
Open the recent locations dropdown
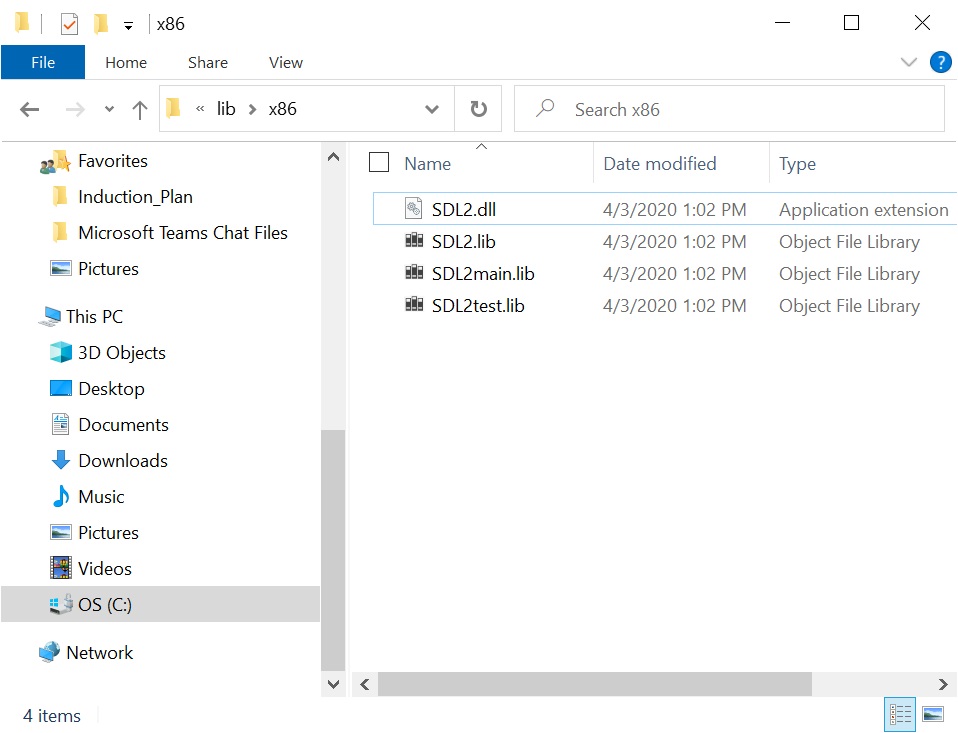click(109, 109)
